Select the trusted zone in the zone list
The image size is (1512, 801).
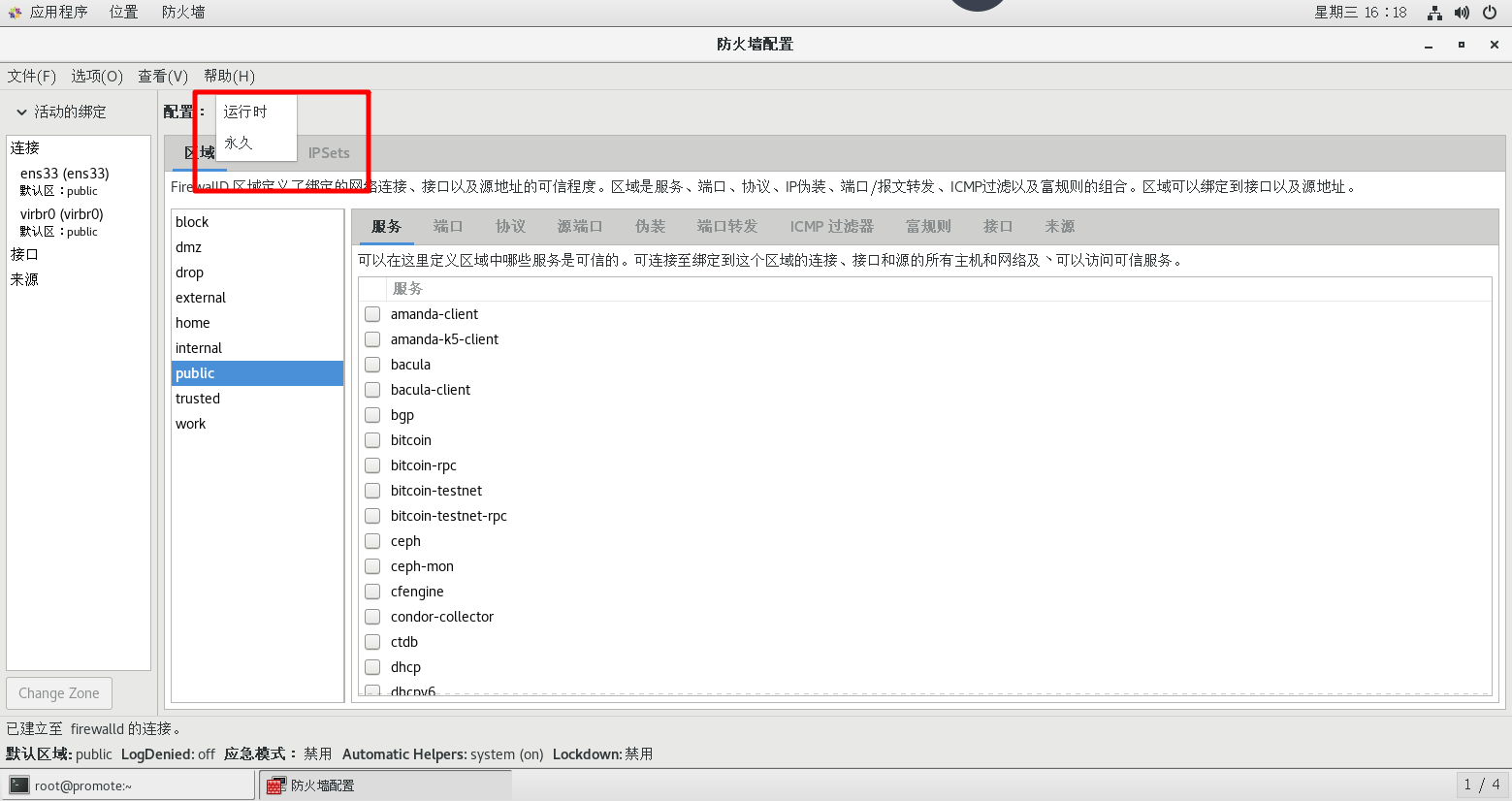[198, 398]
